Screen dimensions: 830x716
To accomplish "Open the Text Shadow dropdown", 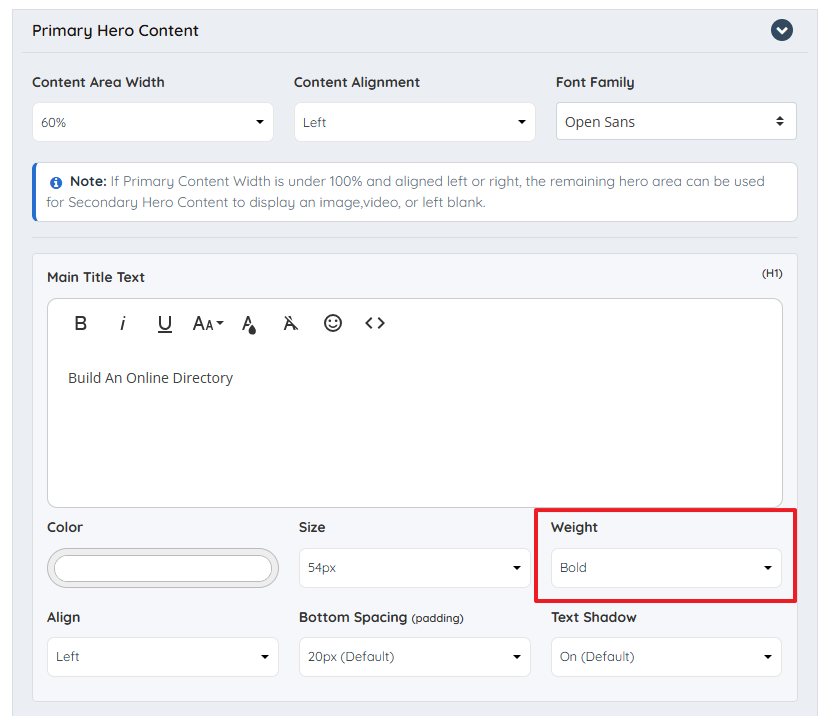I will point(666,657).
